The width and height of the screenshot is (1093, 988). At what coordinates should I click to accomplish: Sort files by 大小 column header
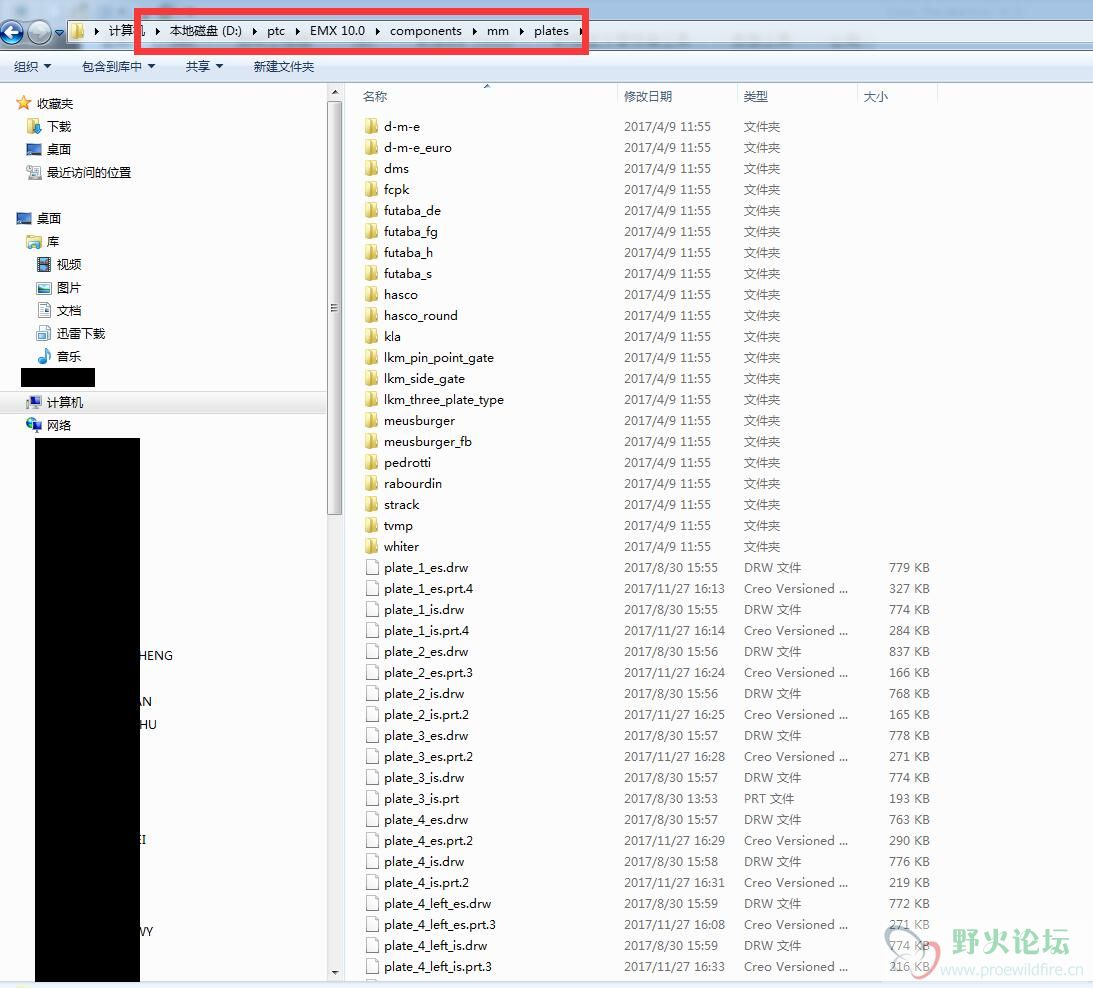(876, 96)
